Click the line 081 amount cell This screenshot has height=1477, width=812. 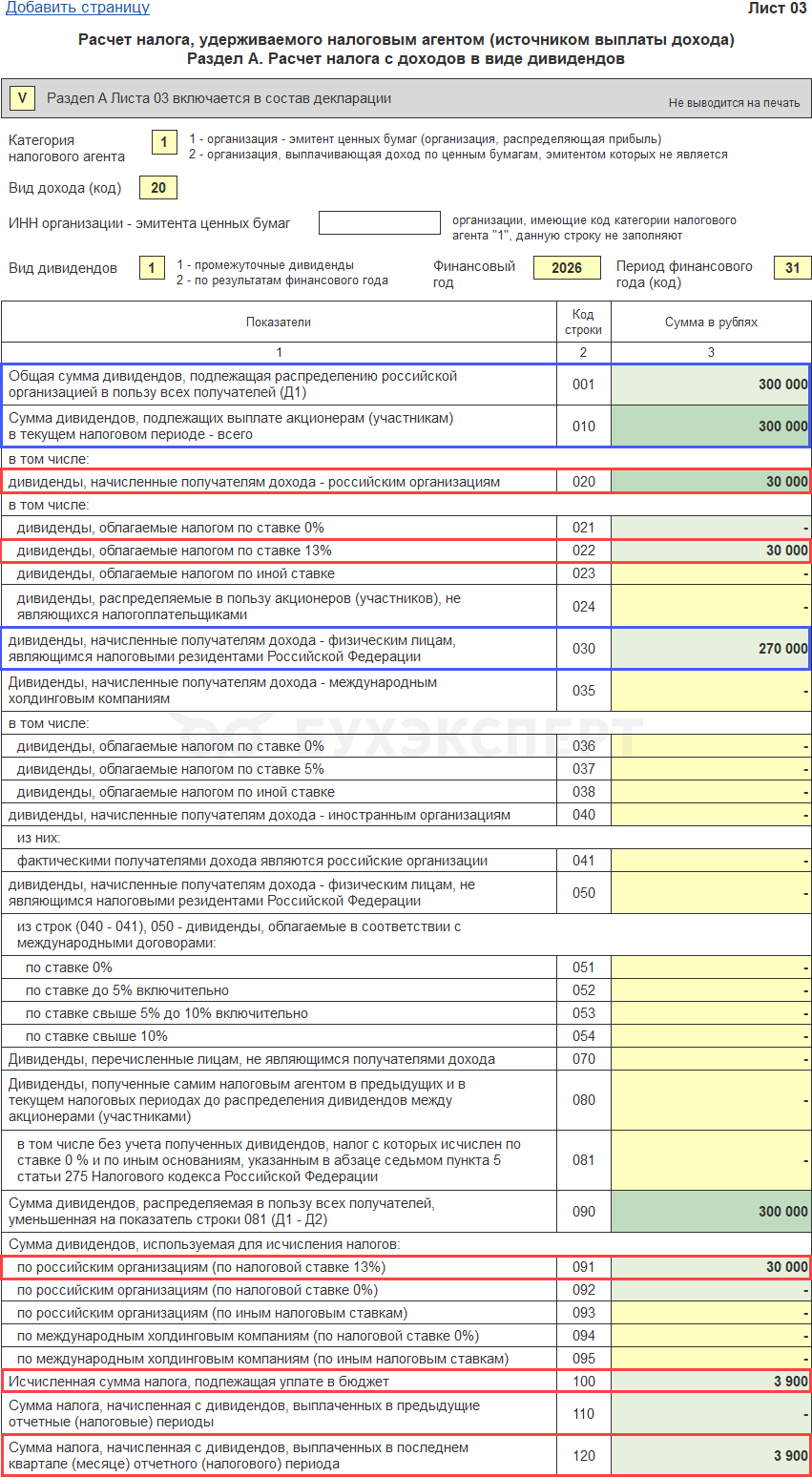point(711,1160)
